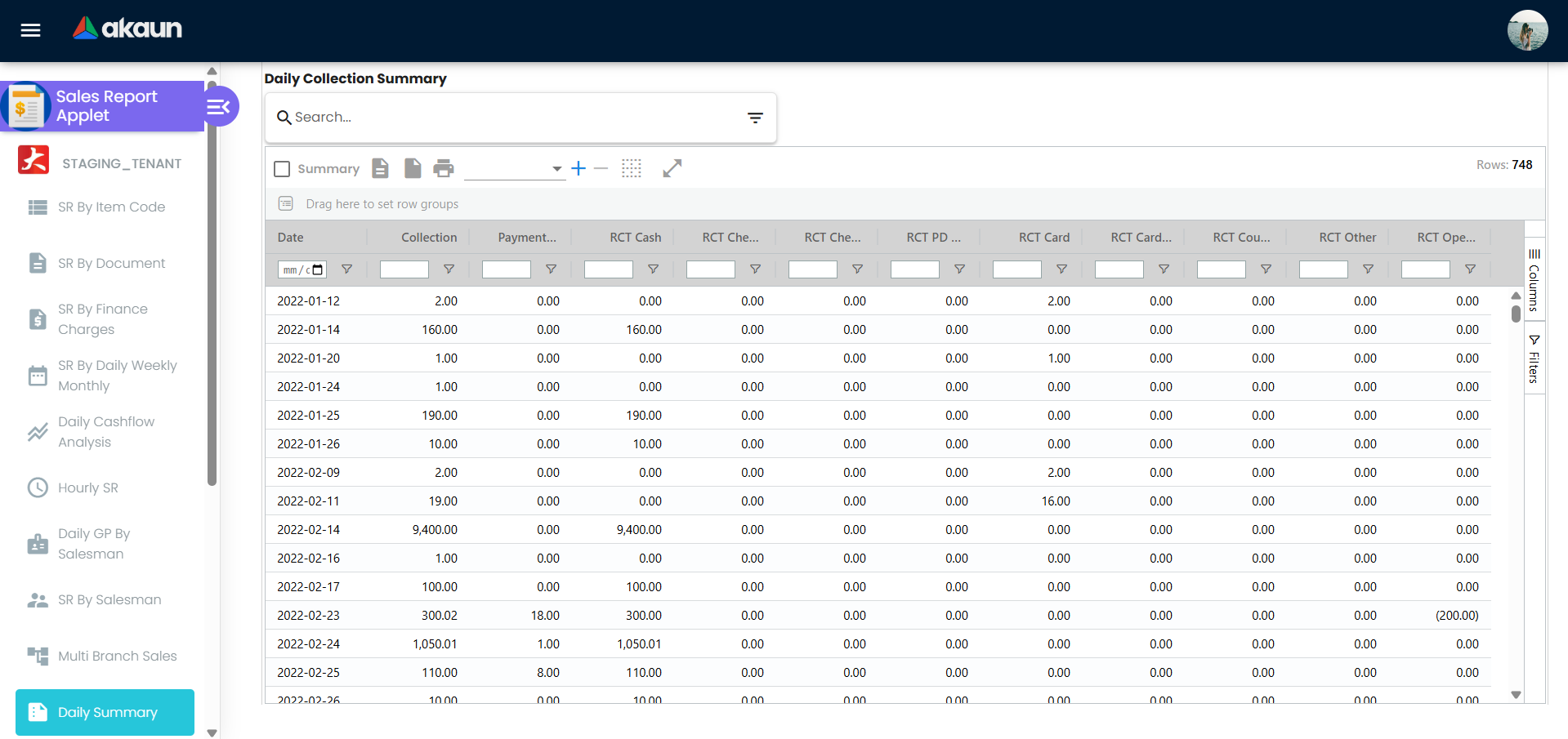
Task: Toggle the RCT Cash column filter funnel
Action: point(654,269)
